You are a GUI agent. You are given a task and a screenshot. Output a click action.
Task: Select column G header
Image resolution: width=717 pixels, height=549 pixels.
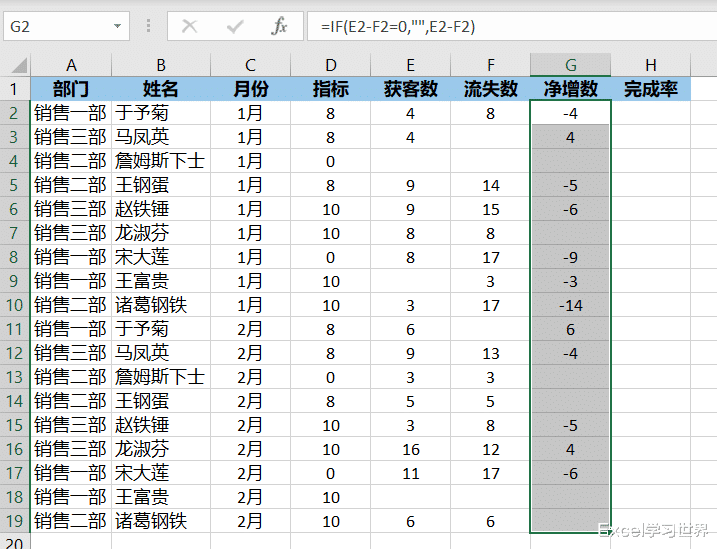pos(570,65)
